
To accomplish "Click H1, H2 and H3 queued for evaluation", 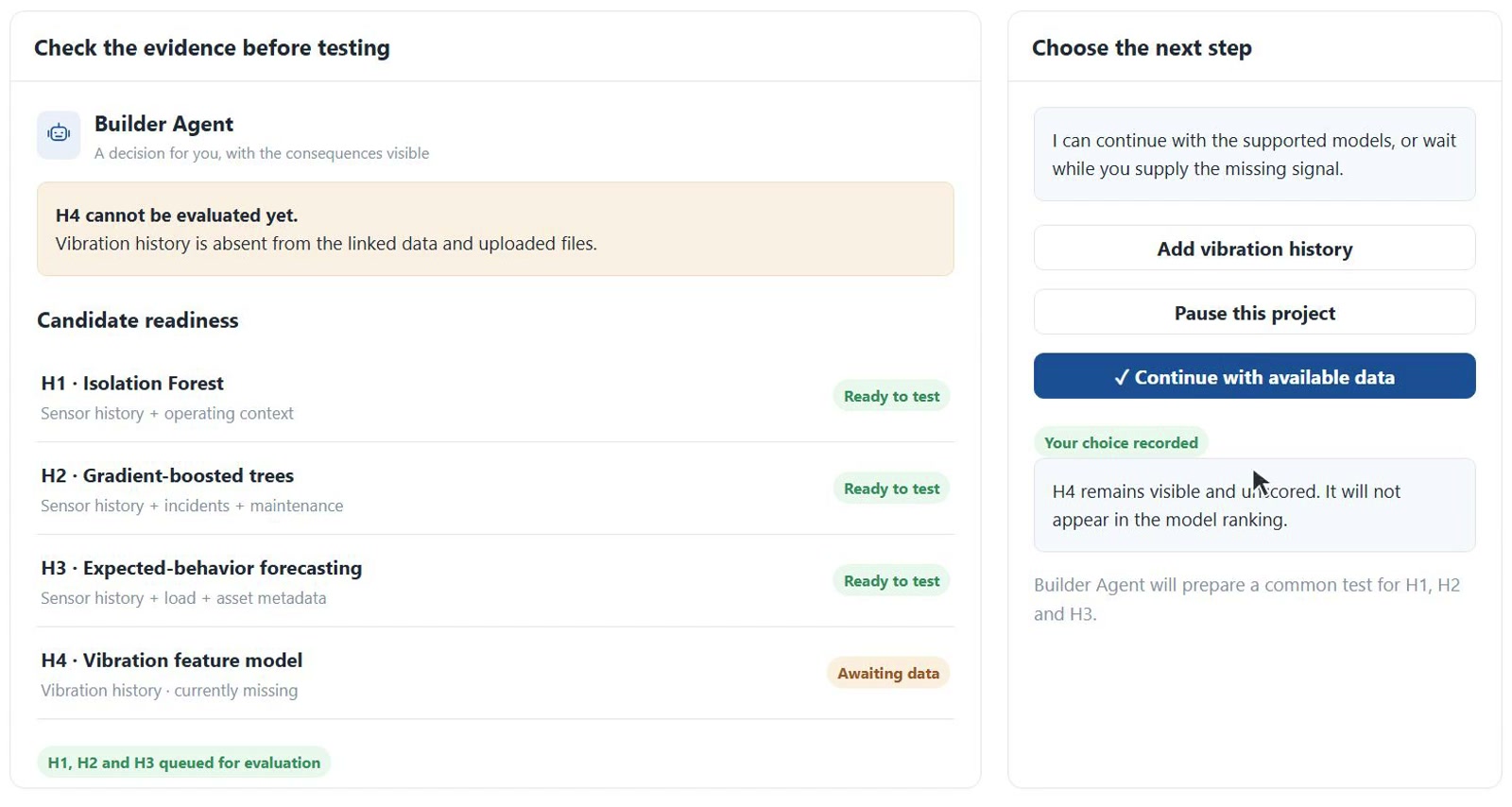I will pyautogui.click(x=184, y=763).
